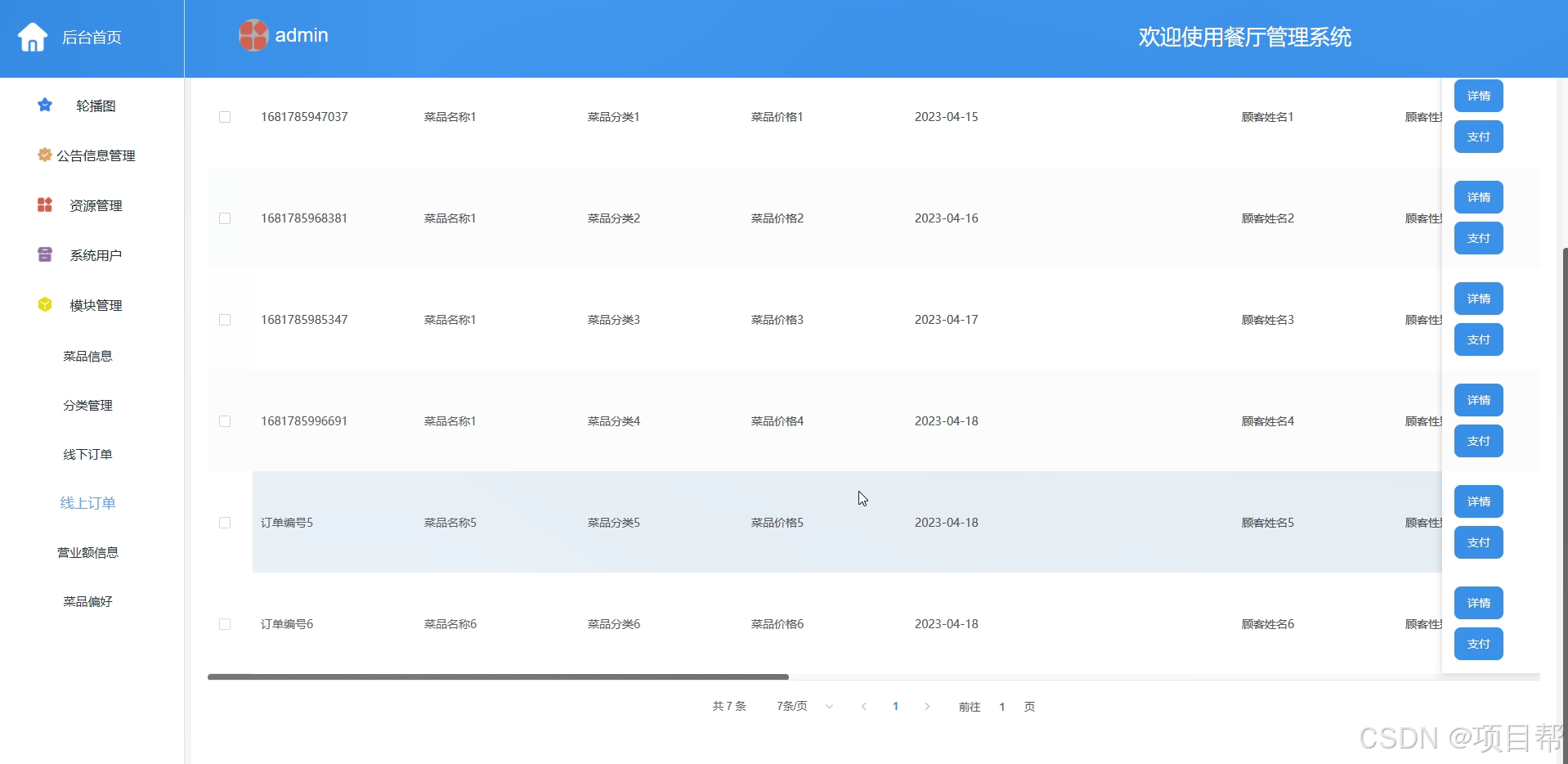This screenshot has height=764, width=1568.
Task: Click 支付 button for 顾客姓名5 row
Action: (x=1478, y=542)
